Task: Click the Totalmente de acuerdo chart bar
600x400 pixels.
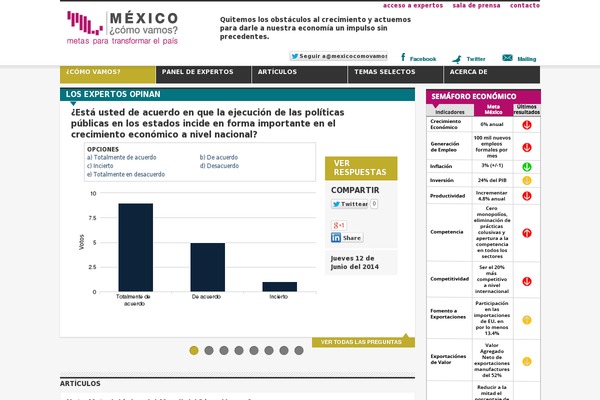Action: coord(135,247)
